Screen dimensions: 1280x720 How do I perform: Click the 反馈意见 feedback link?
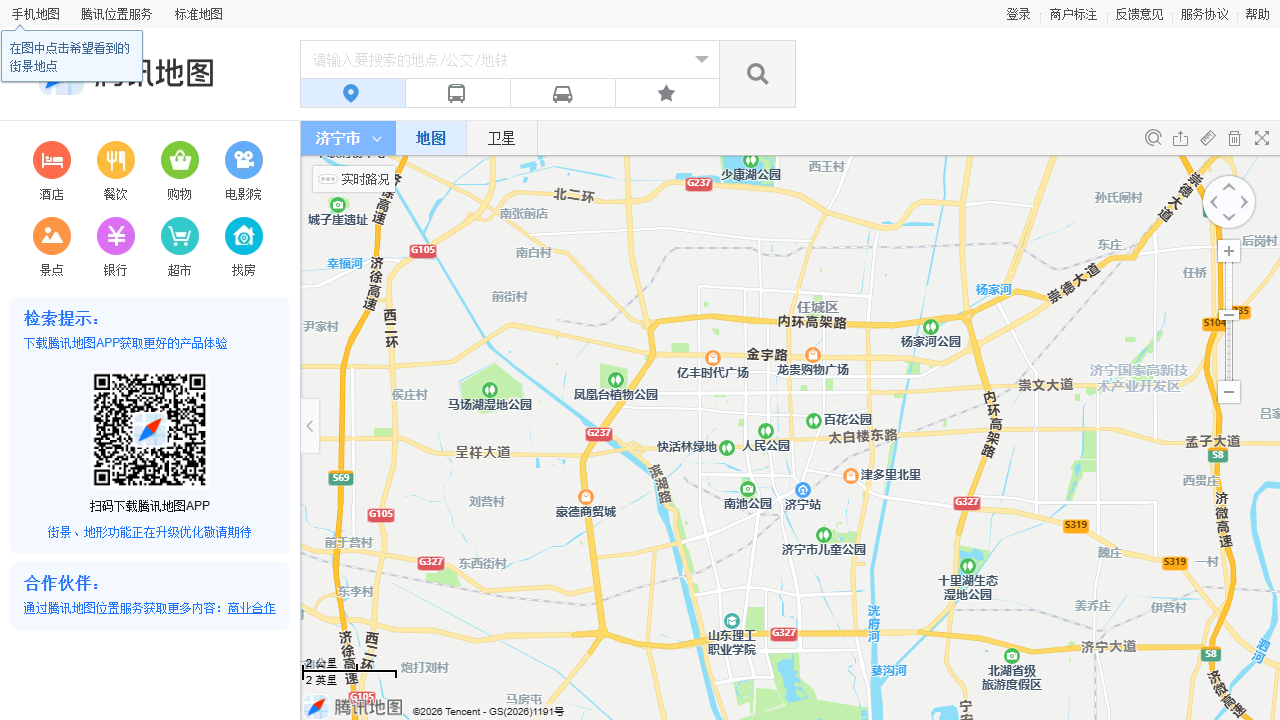click(x=1139, y=14)
